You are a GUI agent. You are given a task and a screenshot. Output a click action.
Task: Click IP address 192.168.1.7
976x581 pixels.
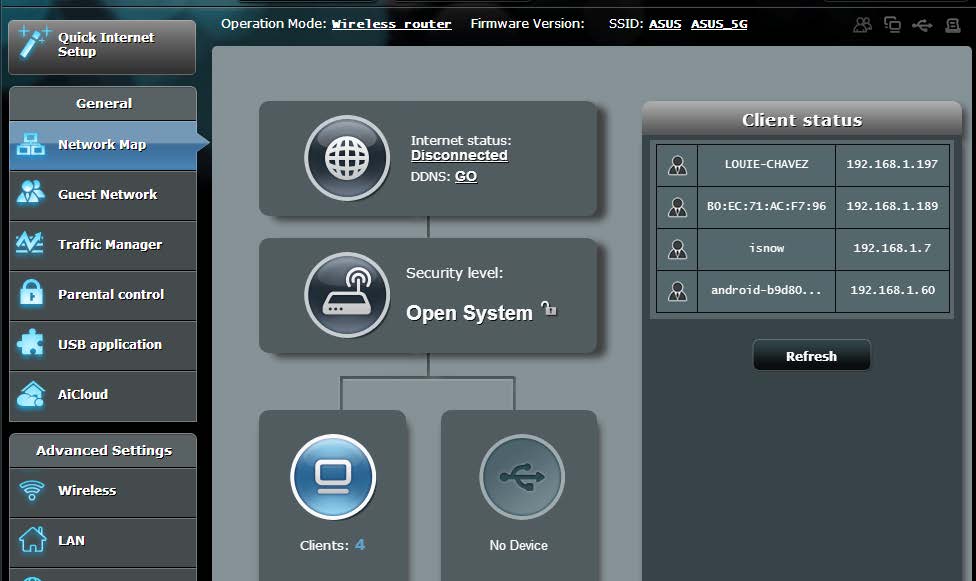click(x=892, y=248)
